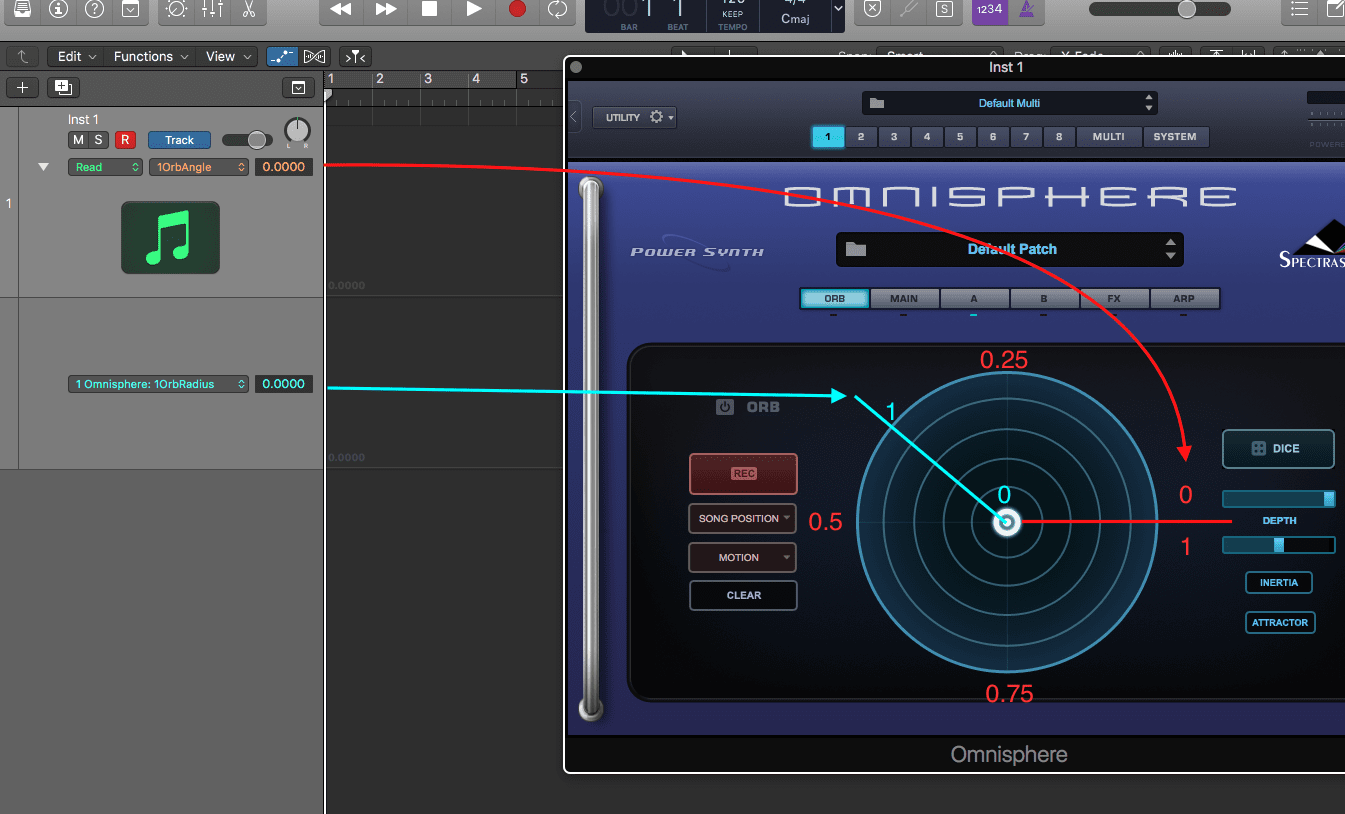Toggle the 1234 Count-in button

point(989,10)
